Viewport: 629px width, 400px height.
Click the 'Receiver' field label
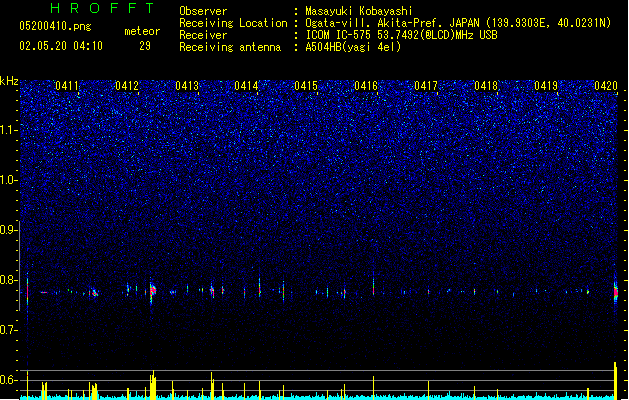203,35
